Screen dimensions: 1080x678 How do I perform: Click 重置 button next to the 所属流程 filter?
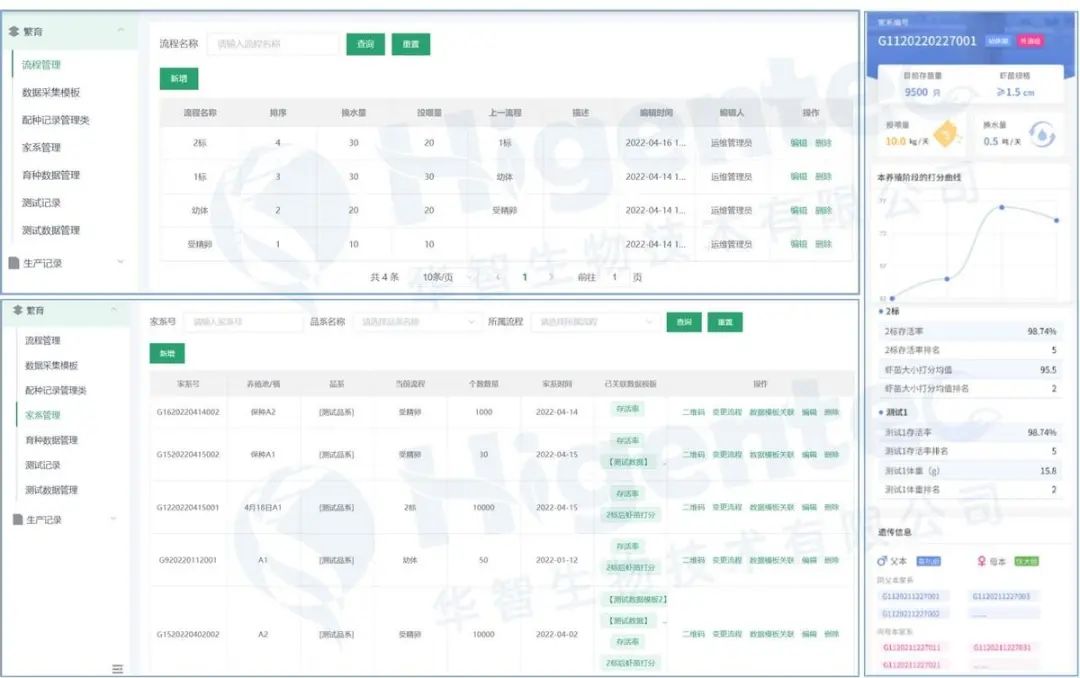(x=724, y=322)
